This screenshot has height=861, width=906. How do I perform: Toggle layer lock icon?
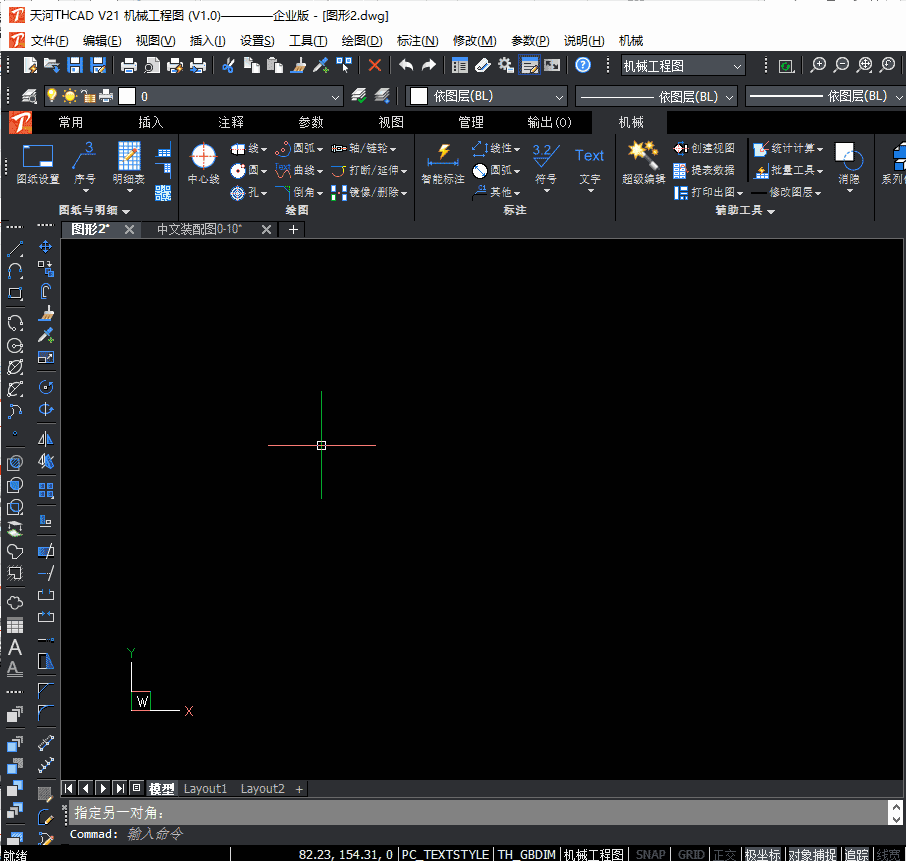[88, 96]
